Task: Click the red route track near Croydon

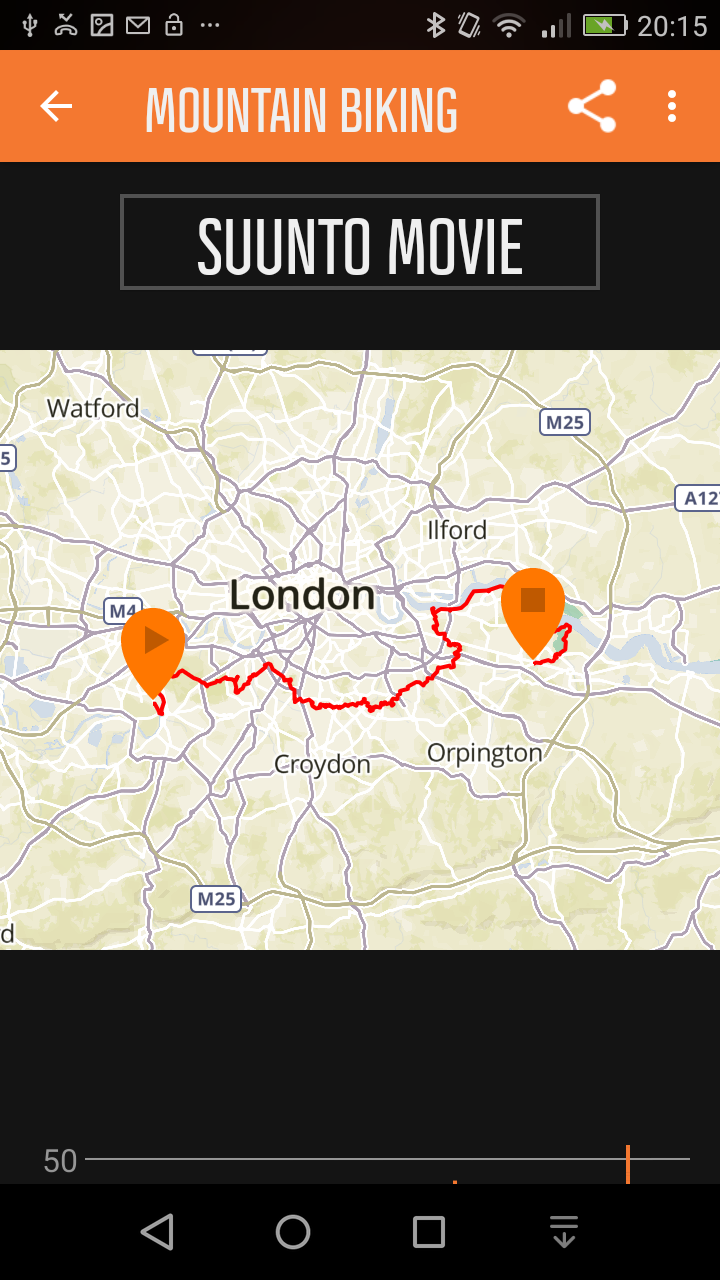Action: point(340,704)
